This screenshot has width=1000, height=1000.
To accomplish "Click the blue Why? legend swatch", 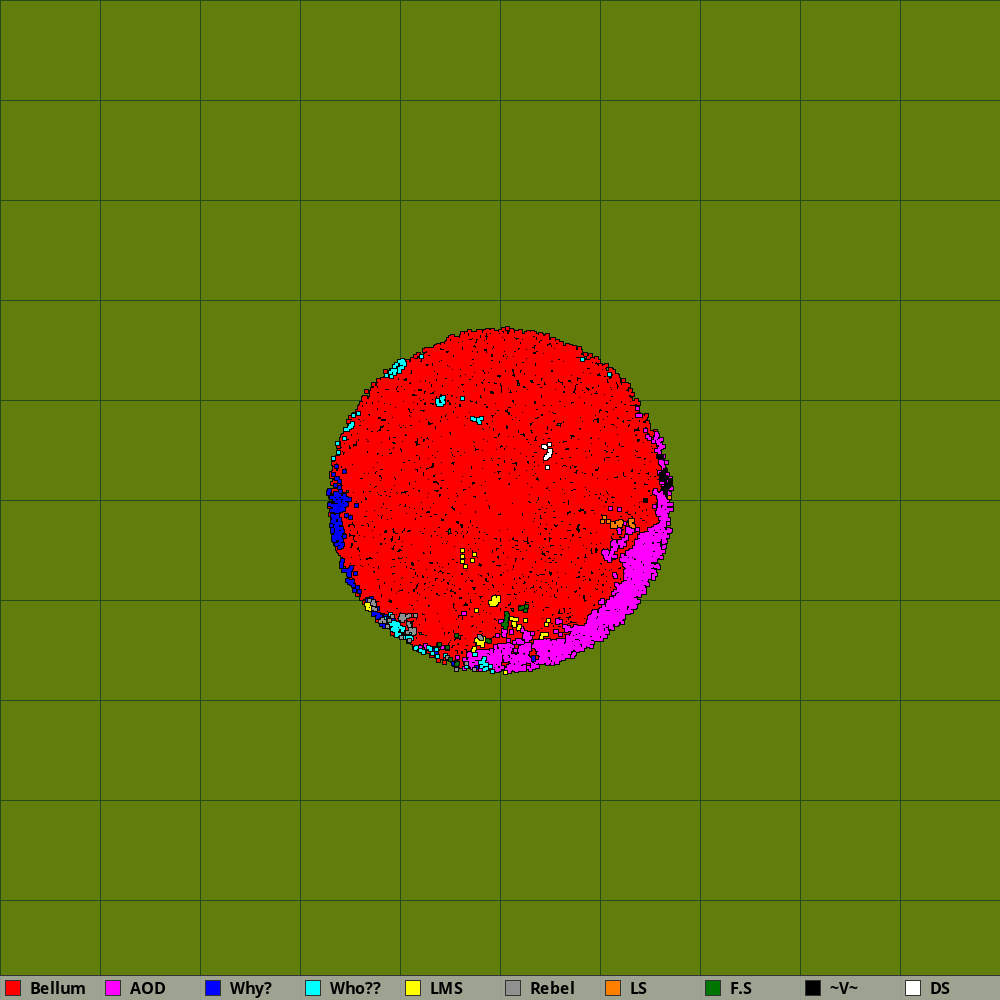I will pos(213,988).
